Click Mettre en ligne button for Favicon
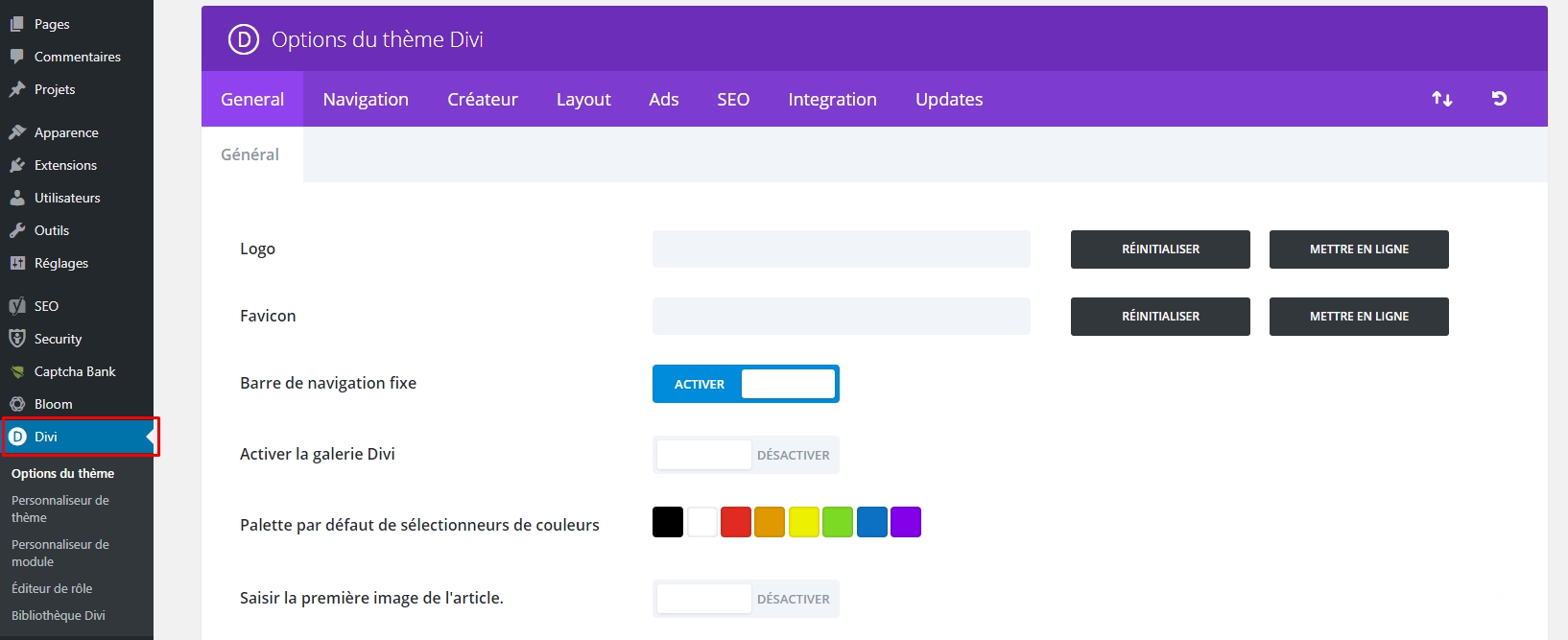The image size is (1568, 640). (1359, 317)
